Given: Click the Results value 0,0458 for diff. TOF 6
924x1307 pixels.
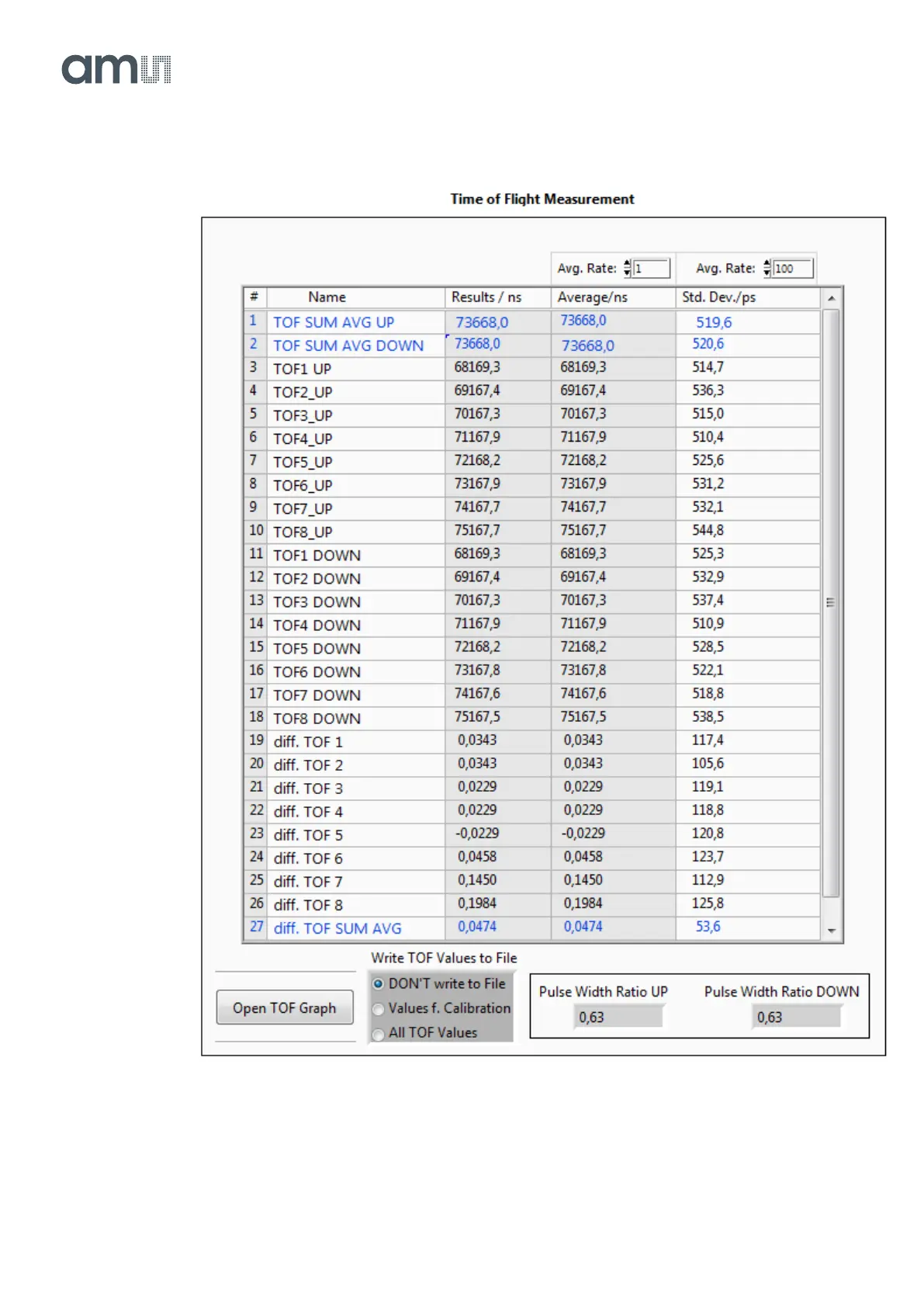Looking at the screenshot, I should coord(477,856).
